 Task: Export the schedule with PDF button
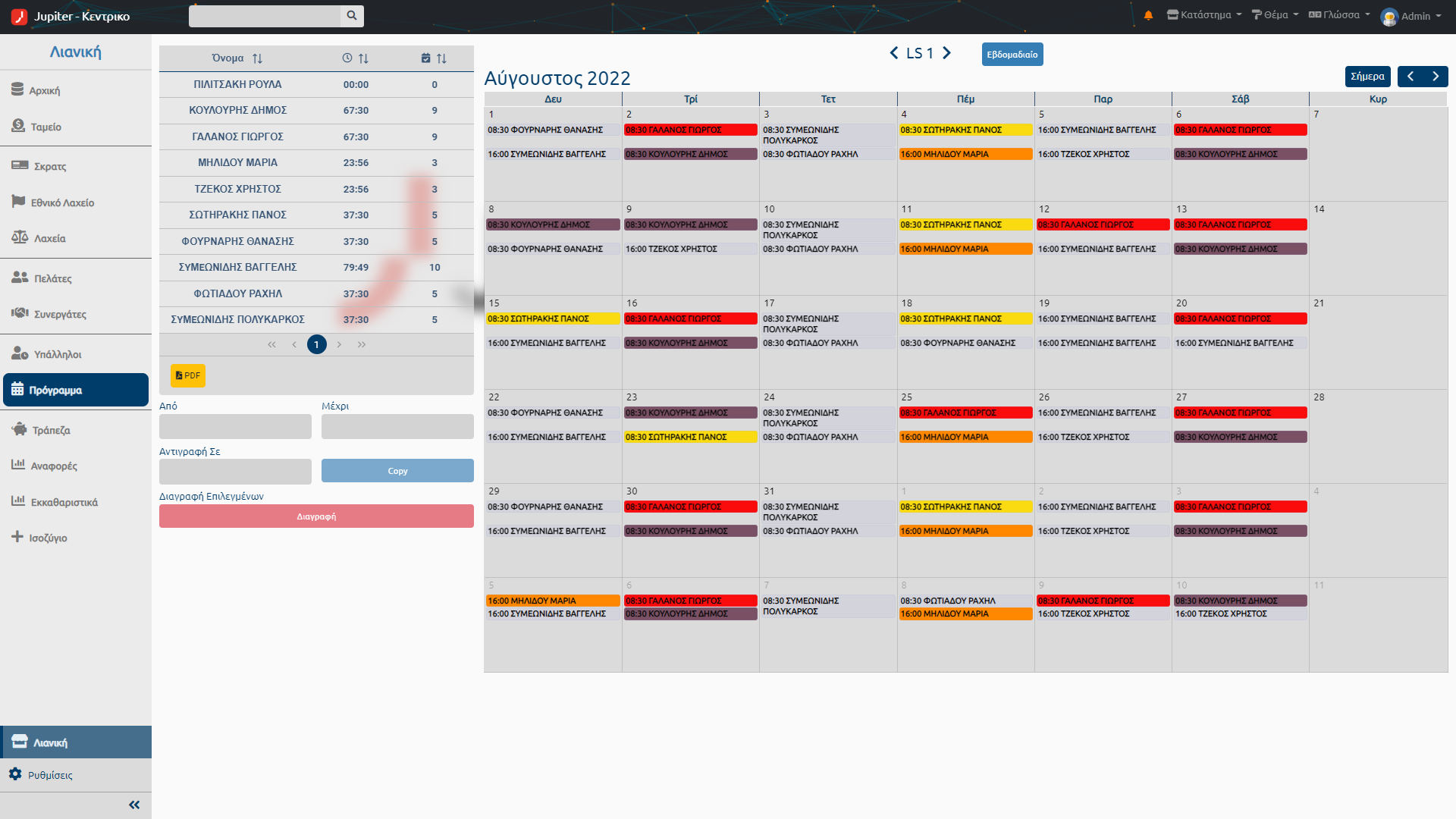click(188, 375)
